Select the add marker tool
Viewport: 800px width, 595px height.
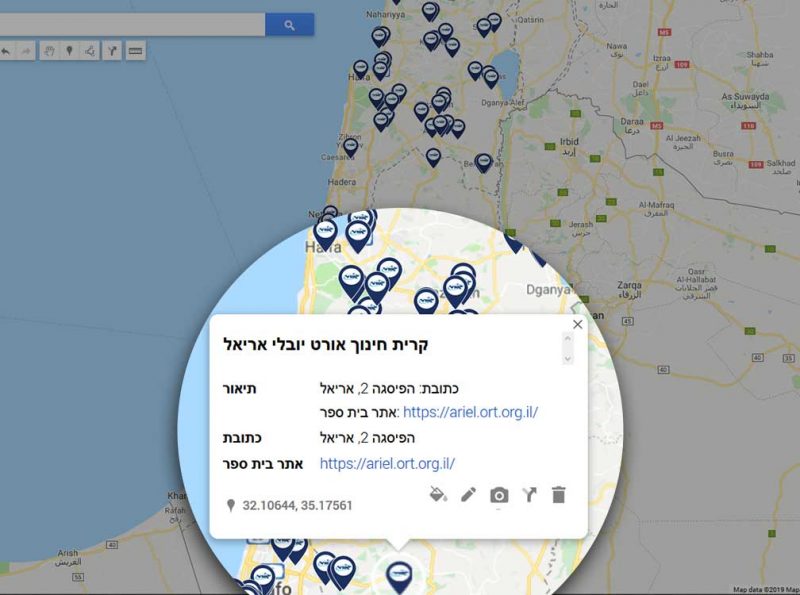[69, 51]
